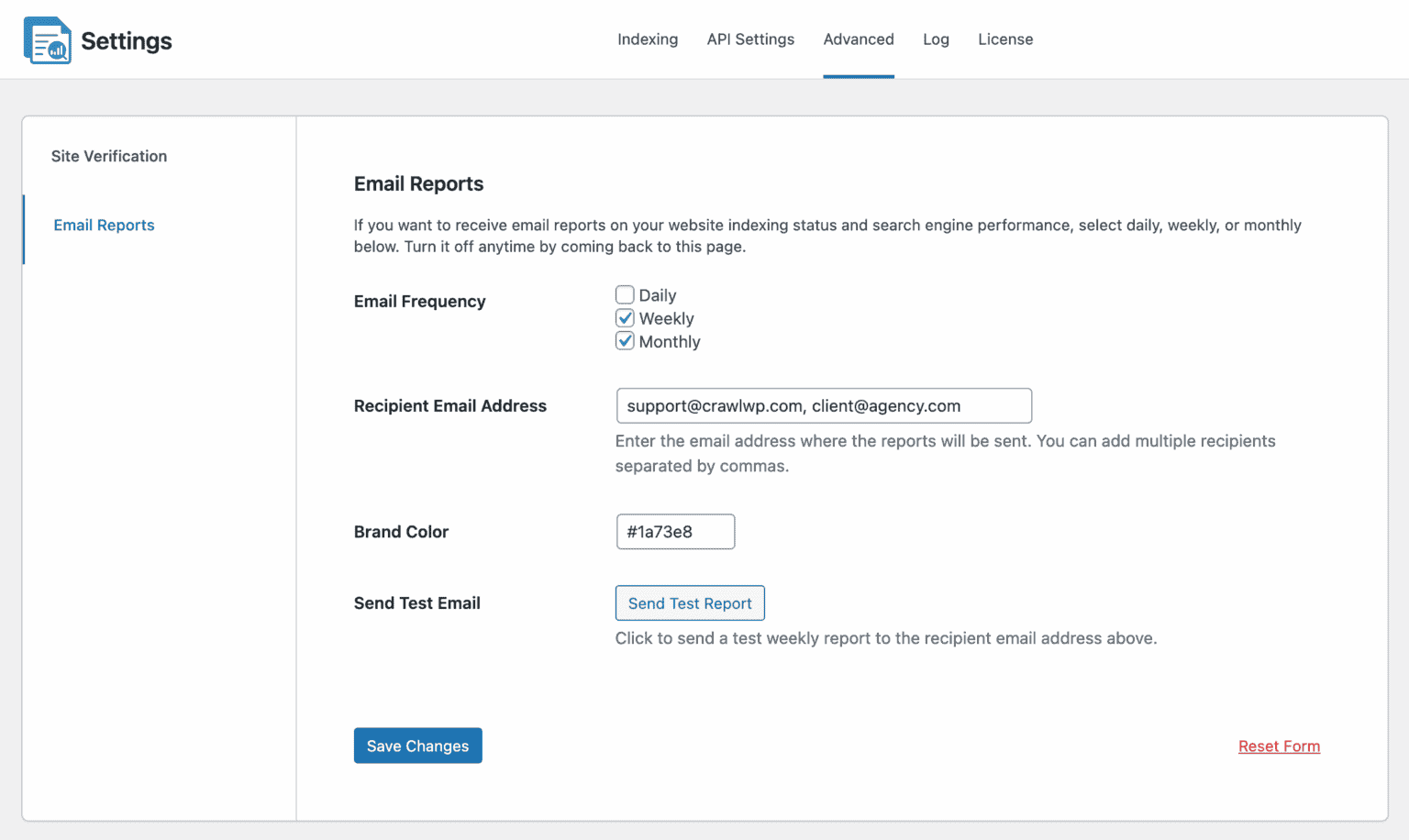Click the Daily label text
Screen dimensions: 1409x840
click(x=658, y=295)
